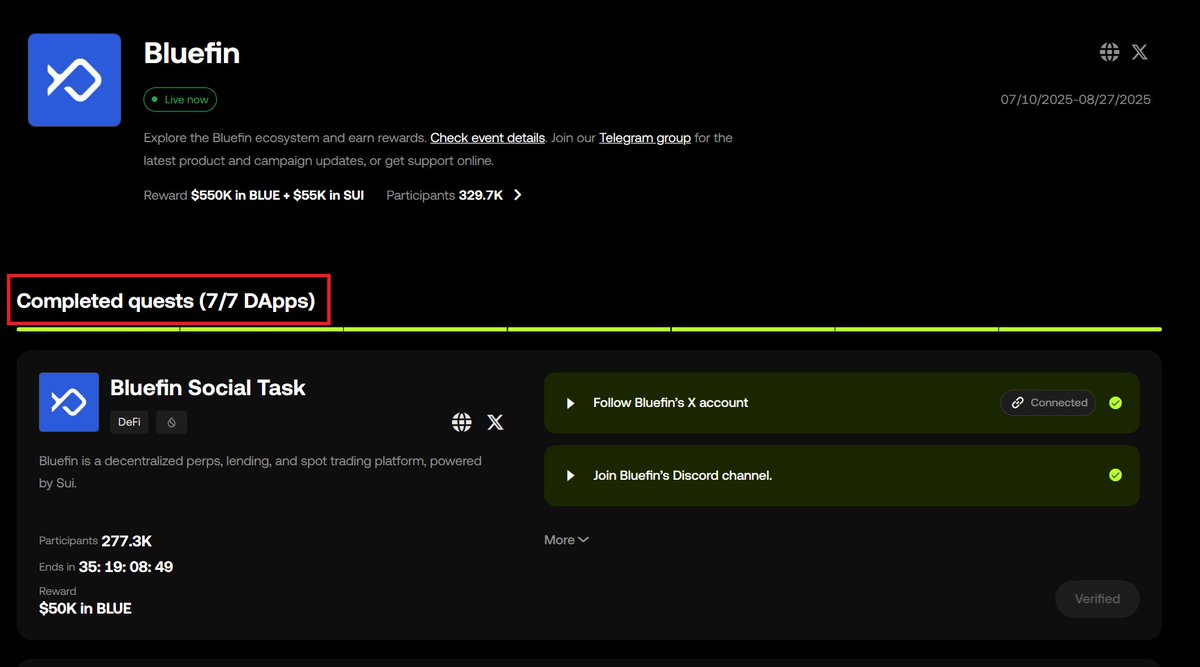Click the Verified button
1200x667 pixels.
coord(1097,599)
